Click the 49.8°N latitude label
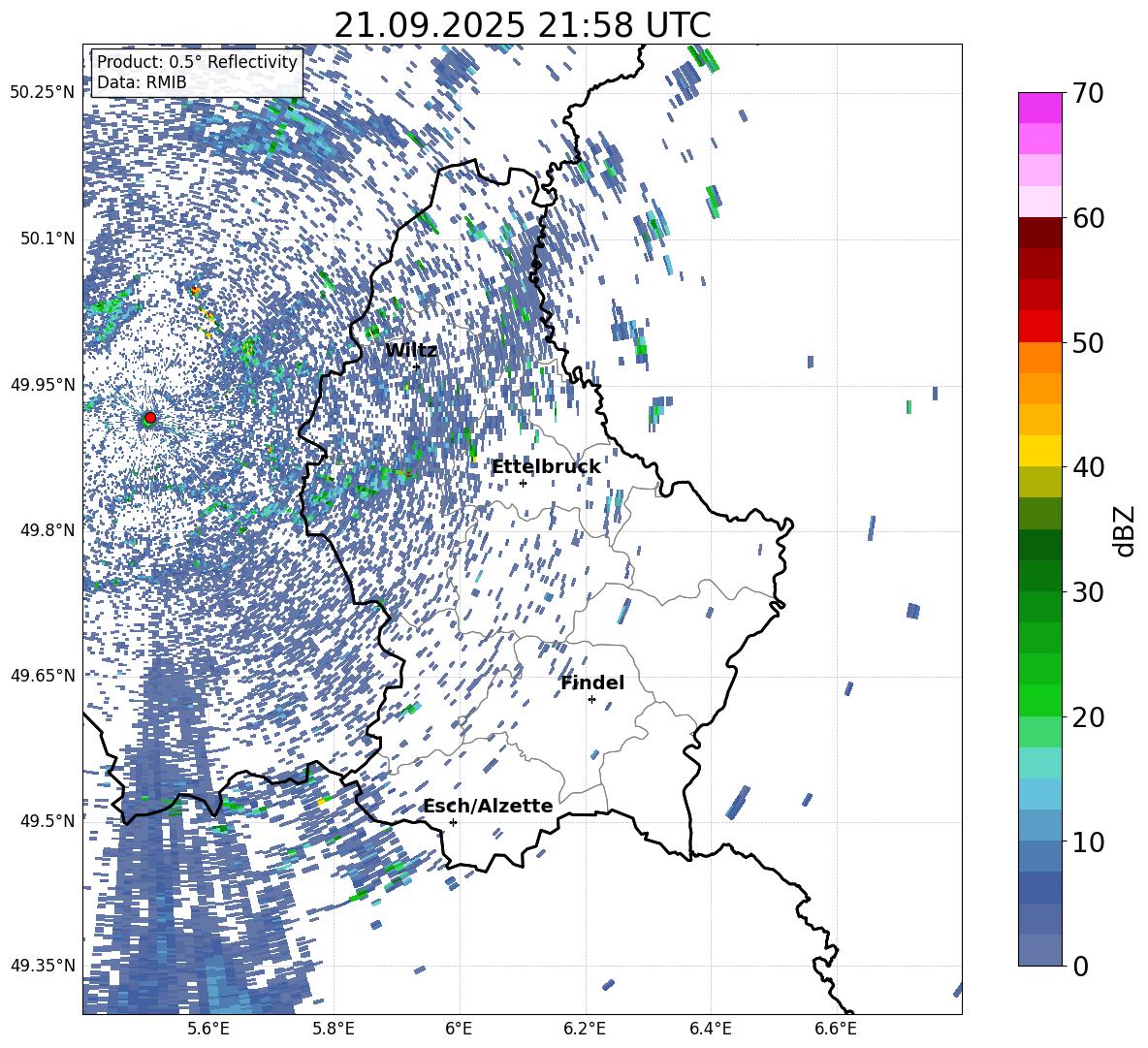This screenshot has width=1148, height=1048. click(47, 530)
